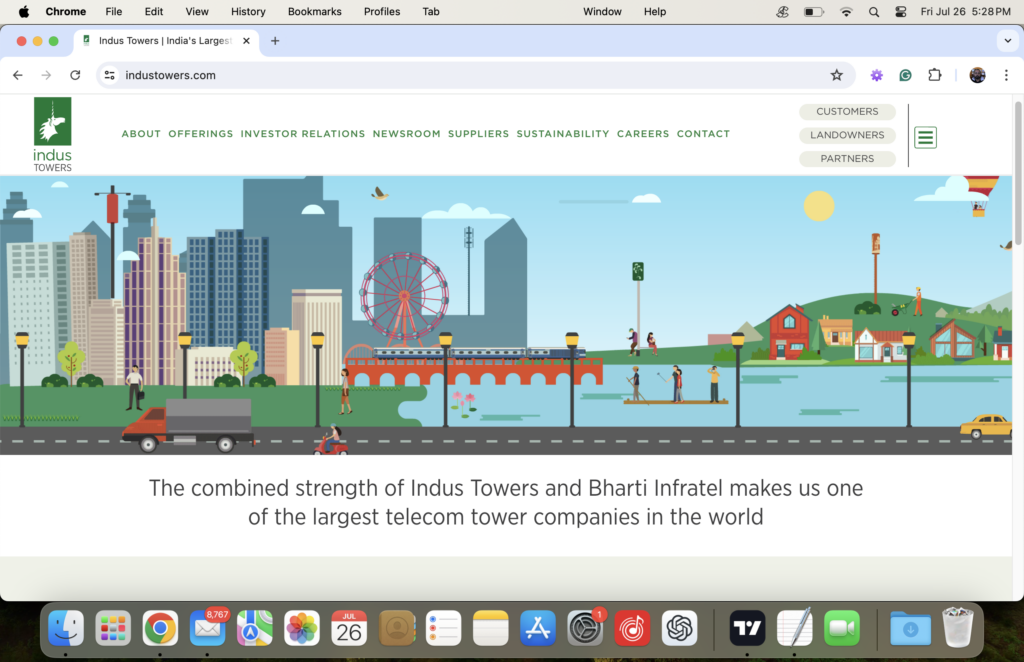Open the ChatGPT app in dock
1024x662 pixels.
click(679, 628)
